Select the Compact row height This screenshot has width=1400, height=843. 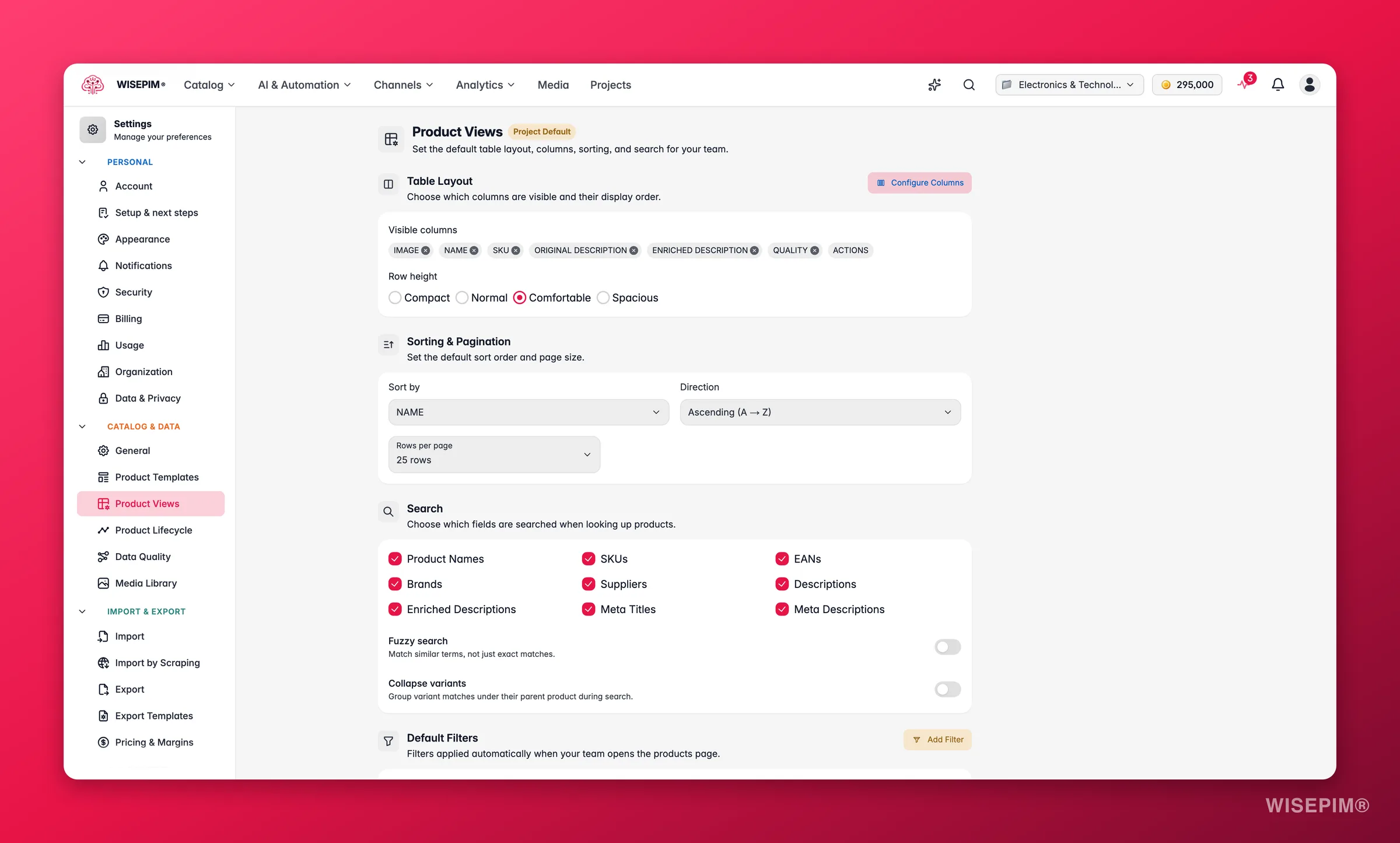click(x=395, y=298)
